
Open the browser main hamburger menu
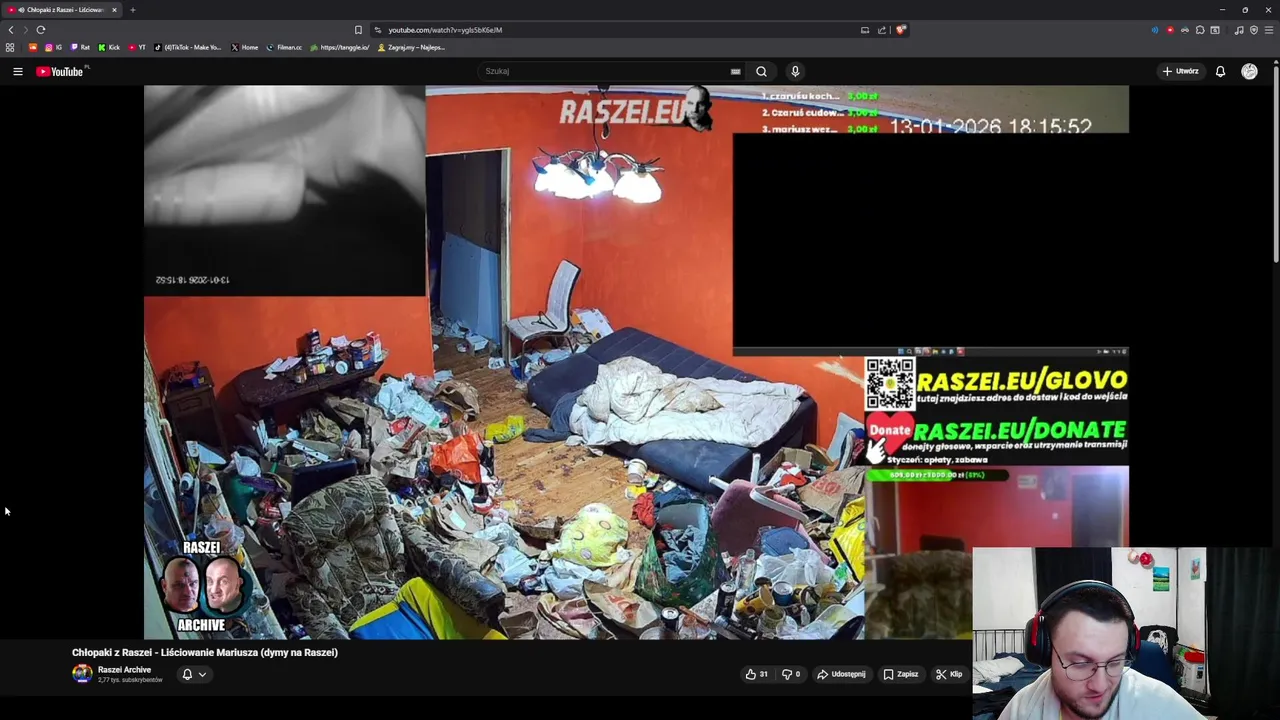click(x=1269, y=30)
